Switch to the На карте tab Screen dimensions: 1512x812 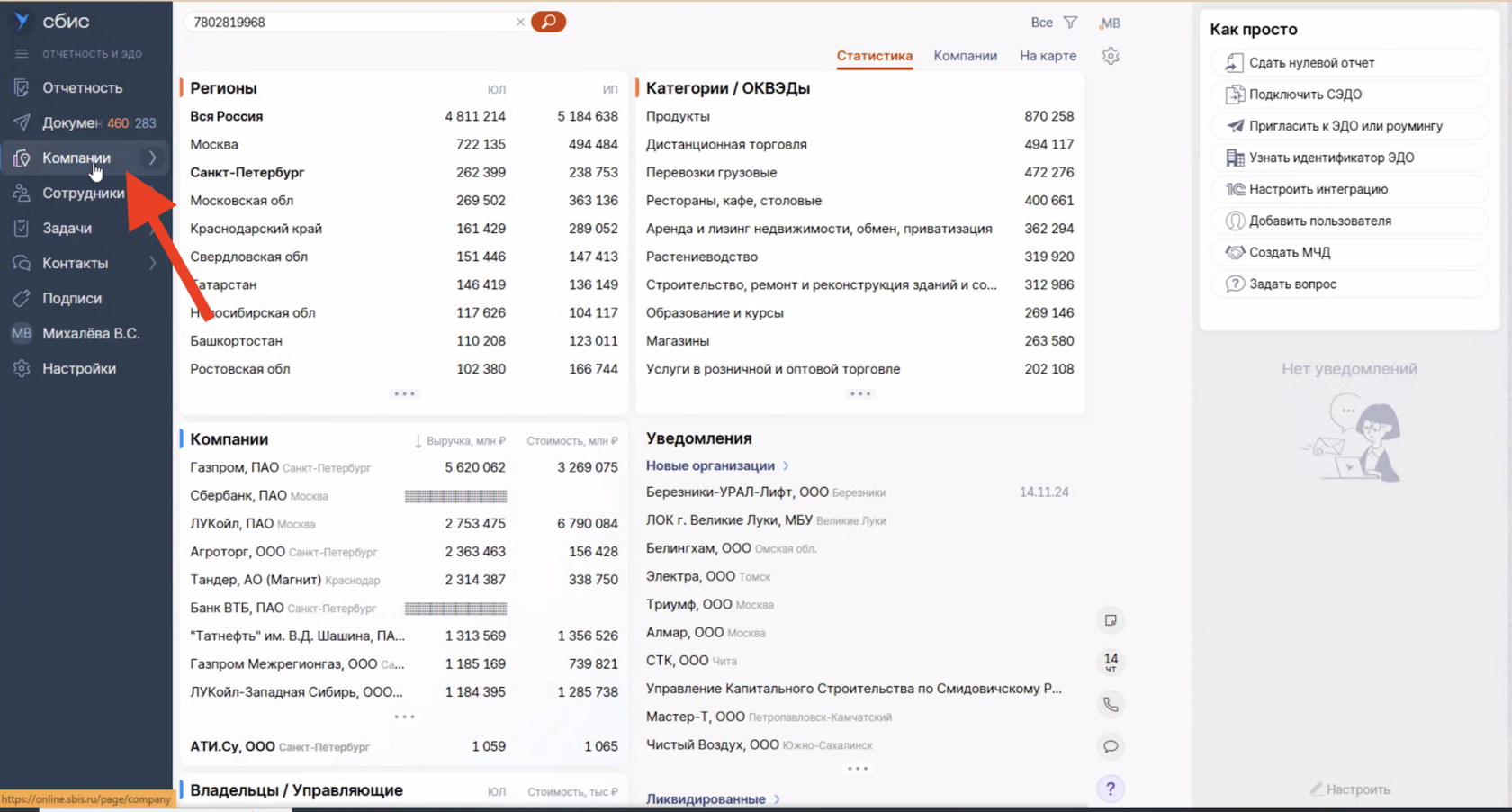(1048, 56)
